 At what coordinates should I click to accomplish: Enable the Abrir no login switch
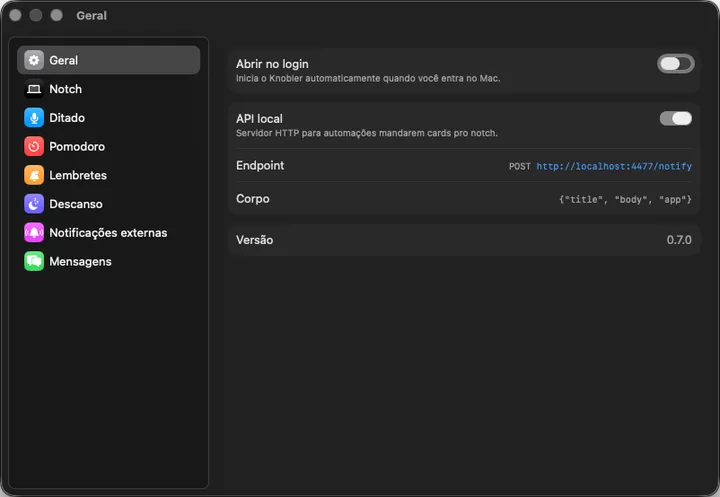tap(675, 64)
